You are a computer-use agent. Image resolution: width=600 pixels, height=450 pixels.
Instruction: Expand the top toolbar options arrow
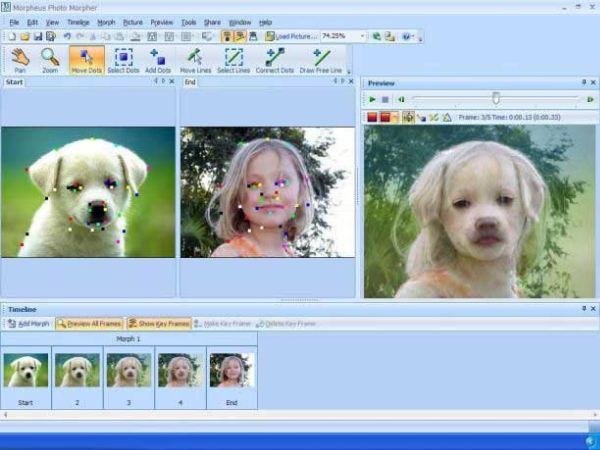coord(421,38)
